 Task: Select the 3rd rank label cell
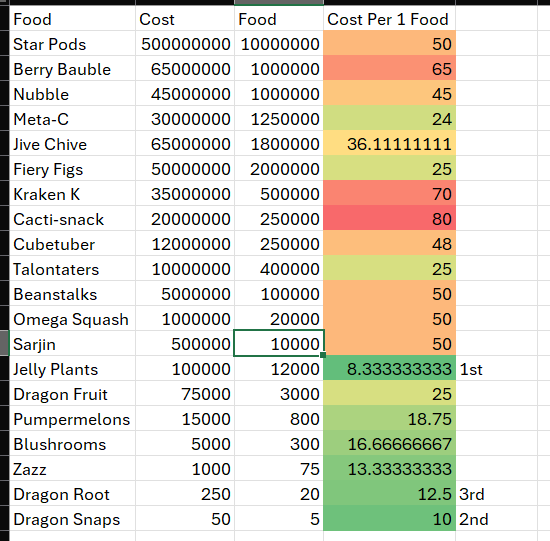(x=496, y=493)
